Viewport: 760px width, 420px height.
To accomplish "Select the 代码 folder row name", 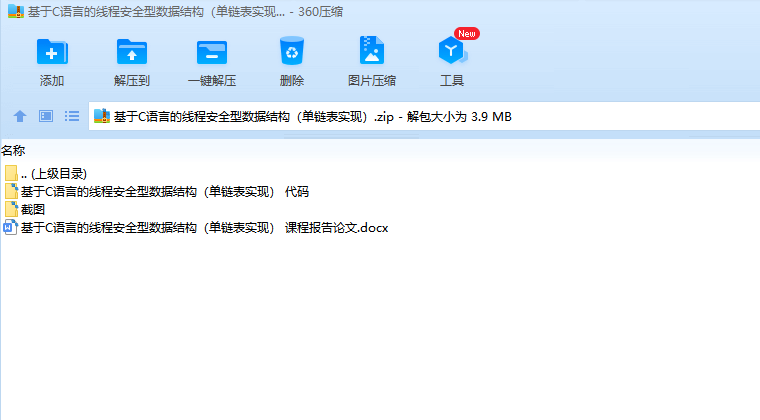I will [x=165, y=192].
